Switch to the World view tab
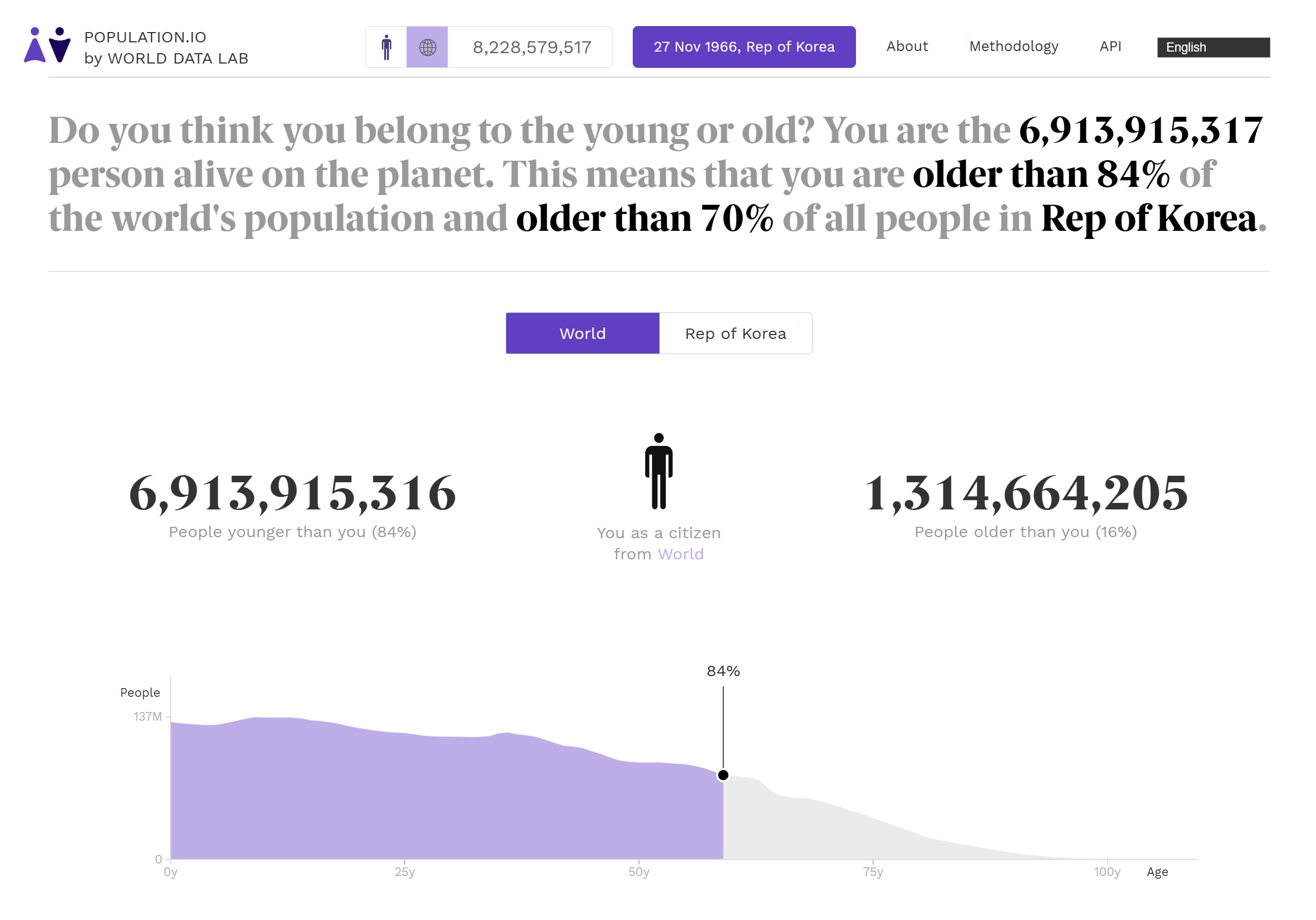This screenshot has height=920, width=1316. point(582,333)
